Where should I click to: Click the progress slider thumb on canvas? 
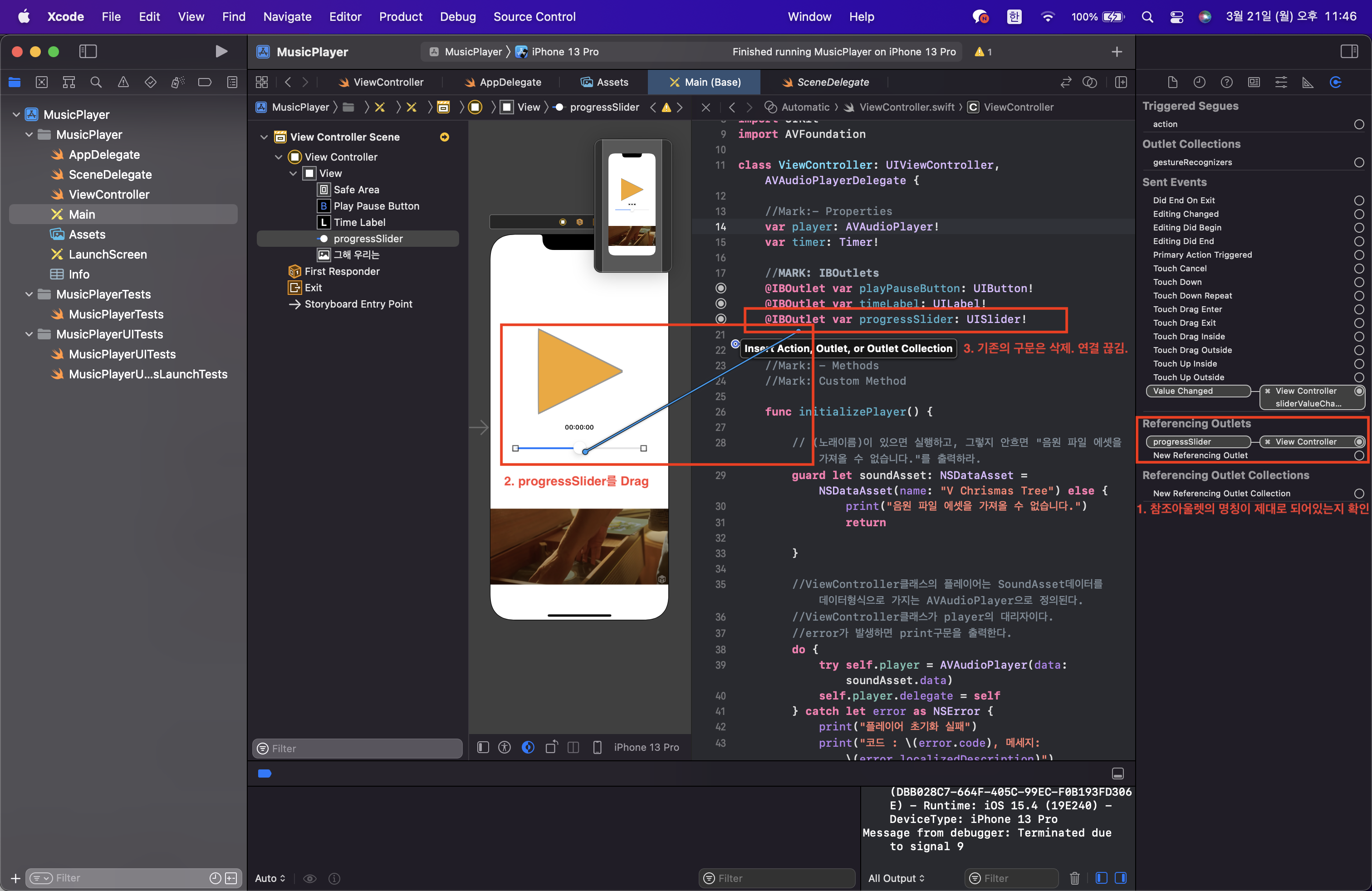pyautogui.click(x=580, y=448)
